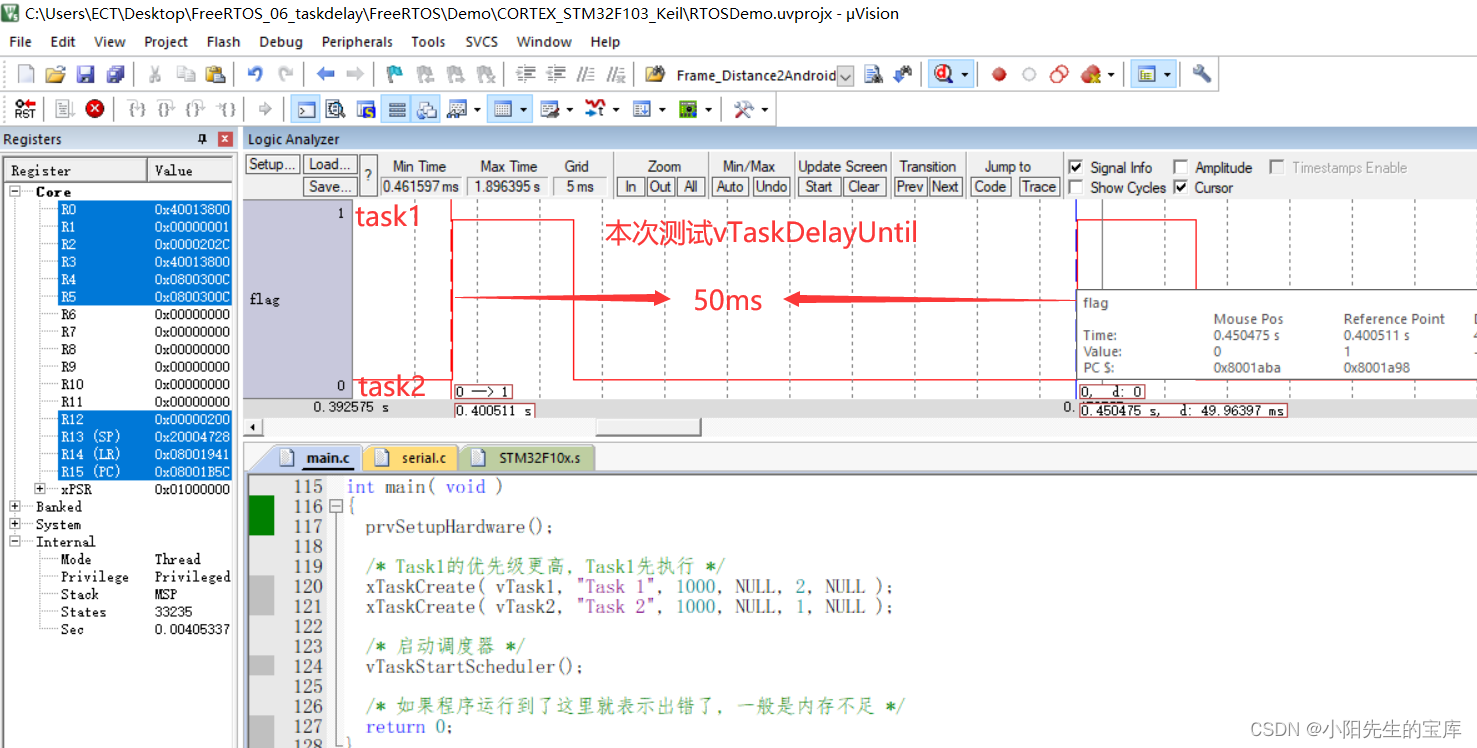This screenshot has width=1477, height=748.
Task: Open the Serial Windows dropdown arrow
Action: (570, 109)
